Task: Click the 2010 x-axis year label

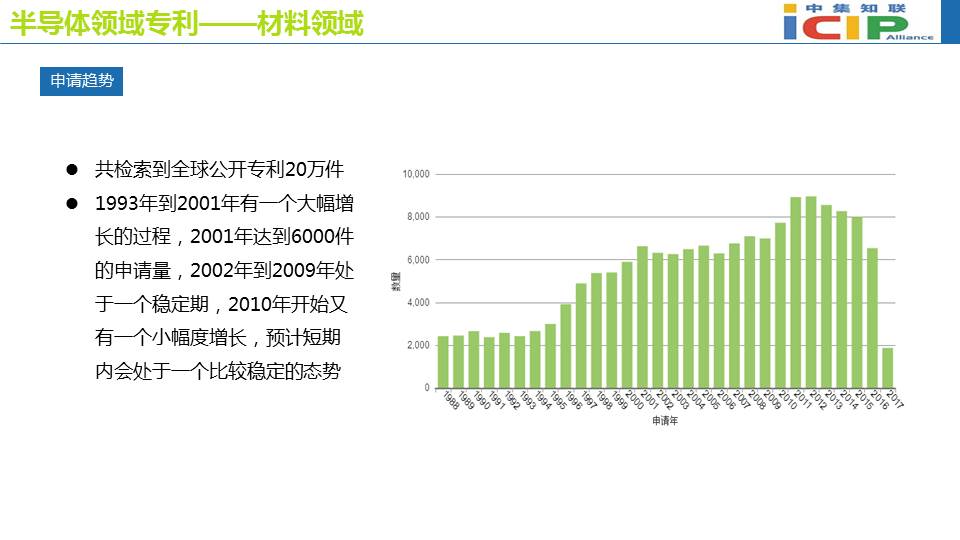Action: 787,400
